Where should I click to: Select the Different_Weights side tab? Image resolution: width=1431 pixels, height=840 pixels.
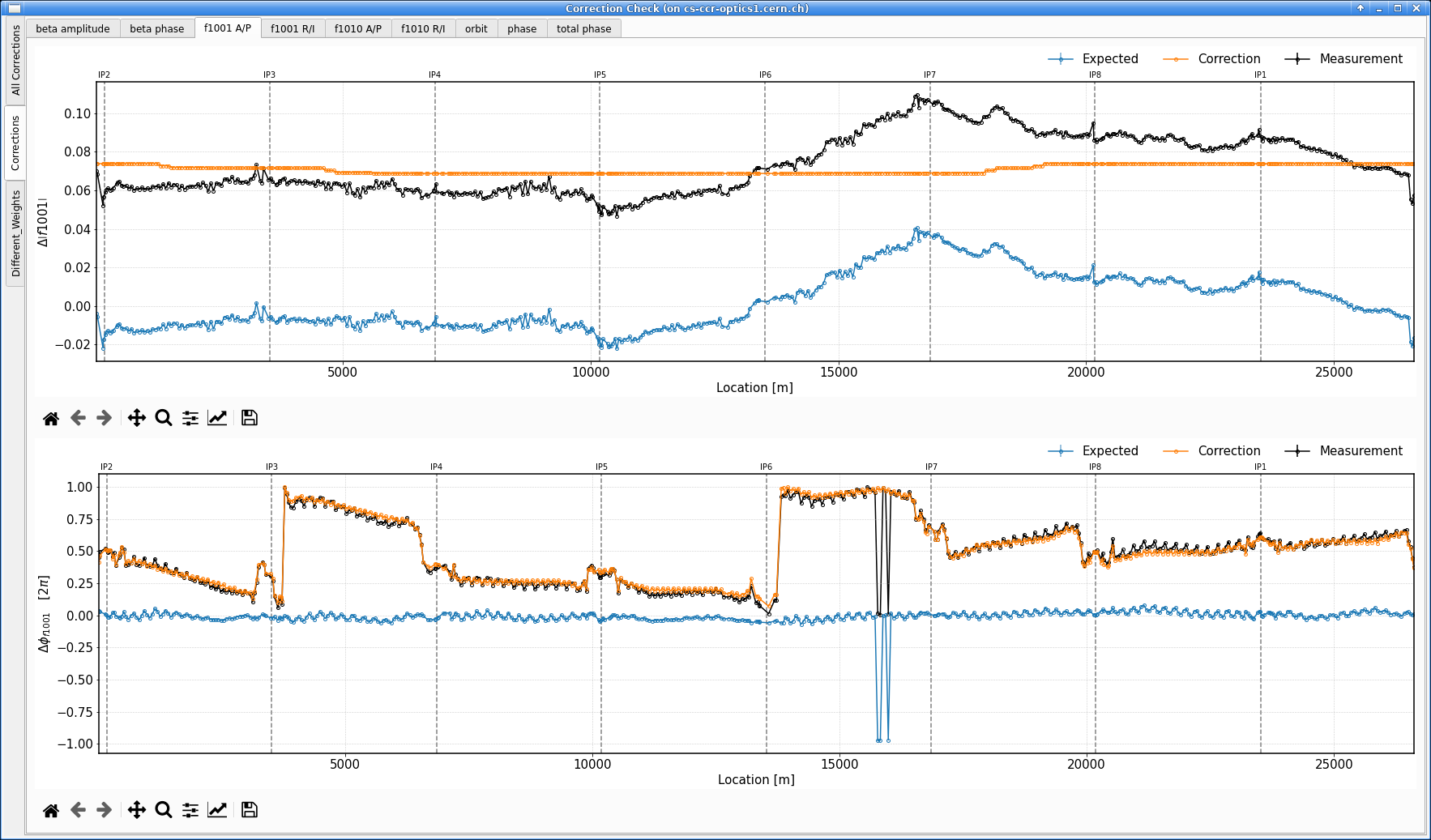pos(15,233)
